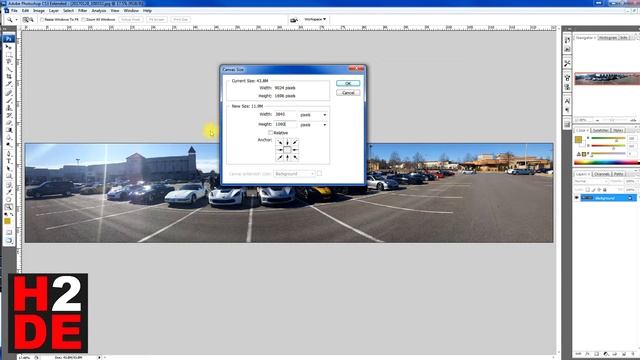
Task: Click the new Width input field
Action: pos(285,115)
